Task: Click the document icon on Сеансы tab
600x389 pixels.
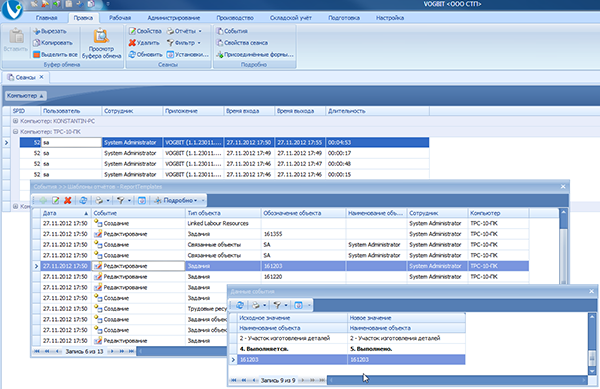Action: (11, 77)
